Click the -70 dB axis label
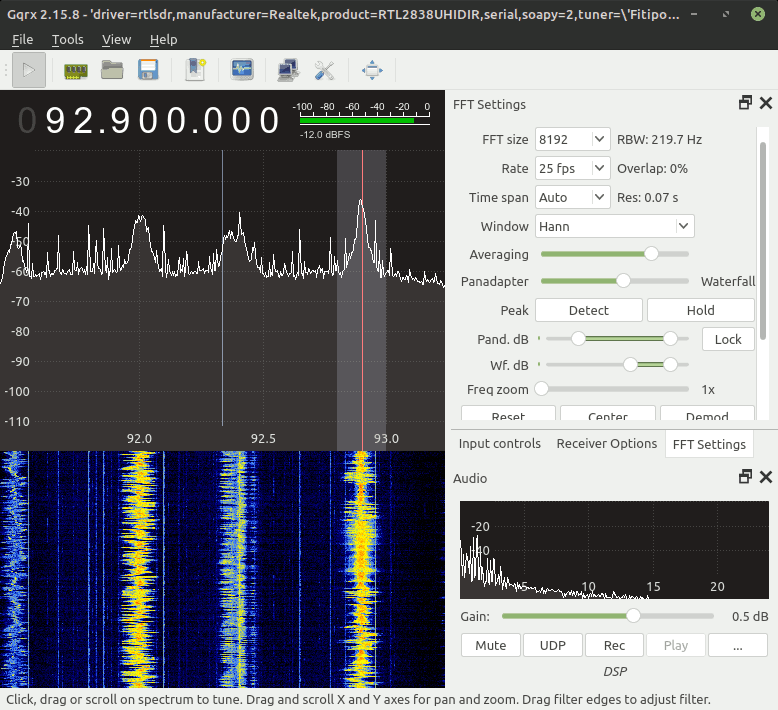This screenshot has height=710, width=778. (x=20, y=301)
